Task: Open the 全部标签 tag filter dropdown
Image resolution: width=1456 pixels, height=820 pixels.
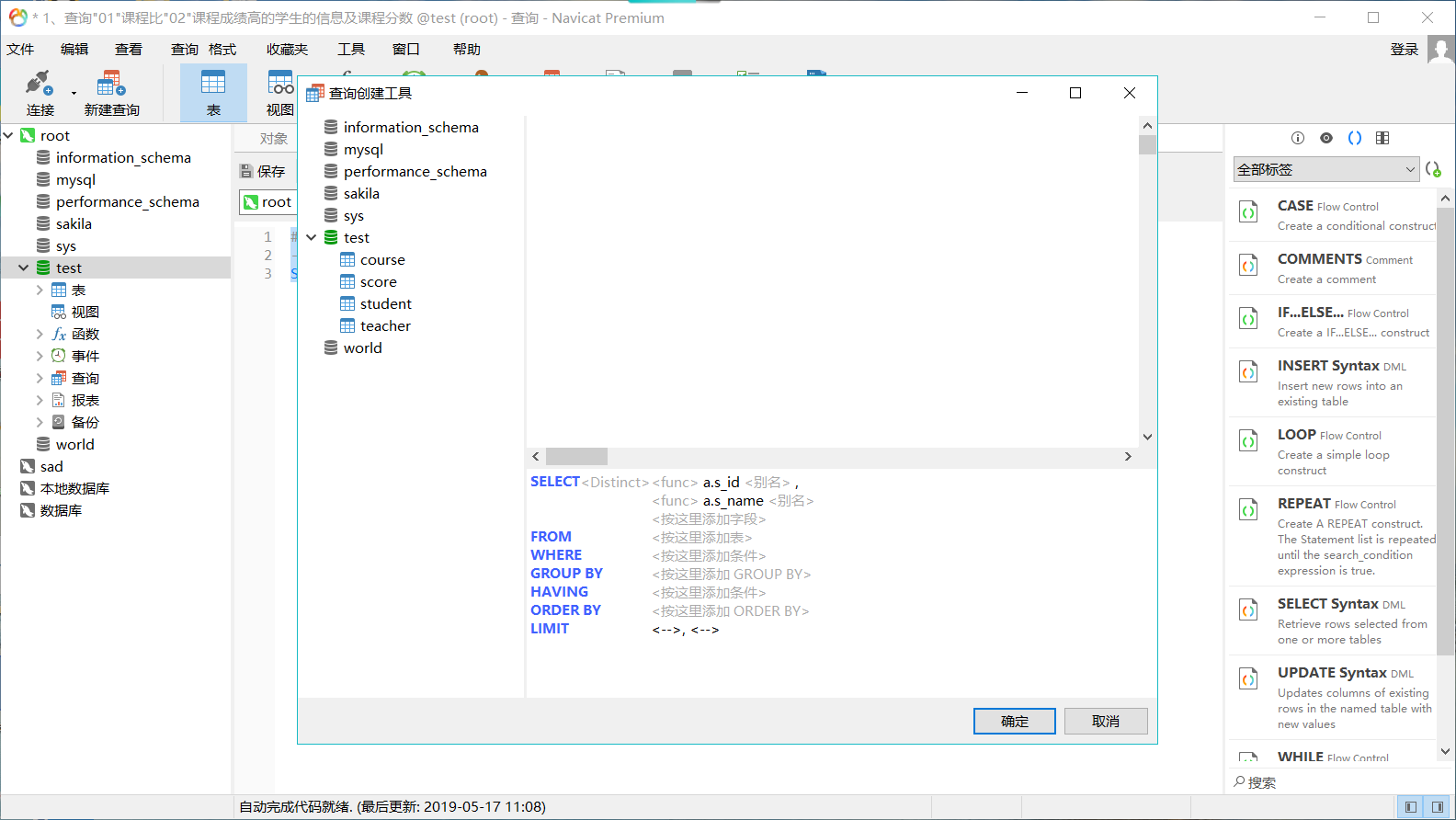Action: (x=1326, y=169)
